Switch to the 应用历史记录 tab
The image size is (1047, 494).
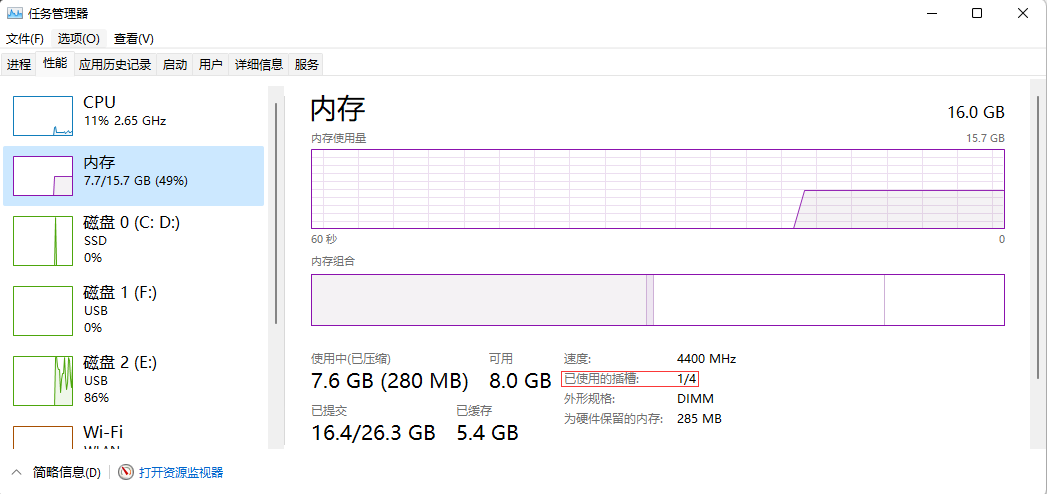(x=115, y=64)
